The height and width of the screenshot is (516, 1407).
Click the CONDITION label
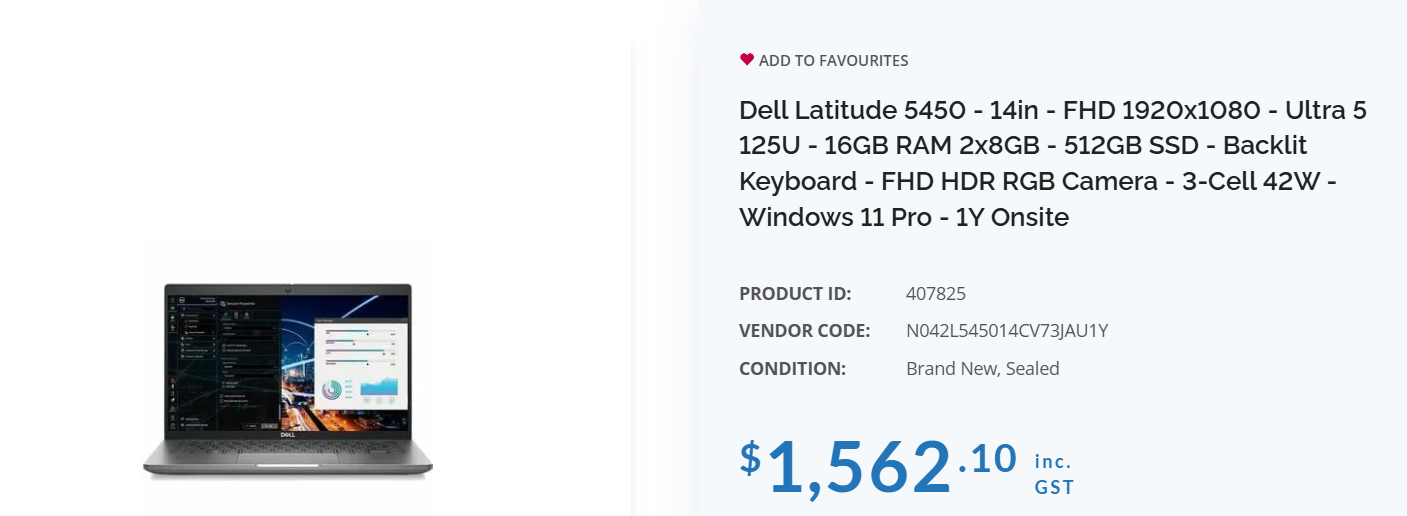pos(792,369)
